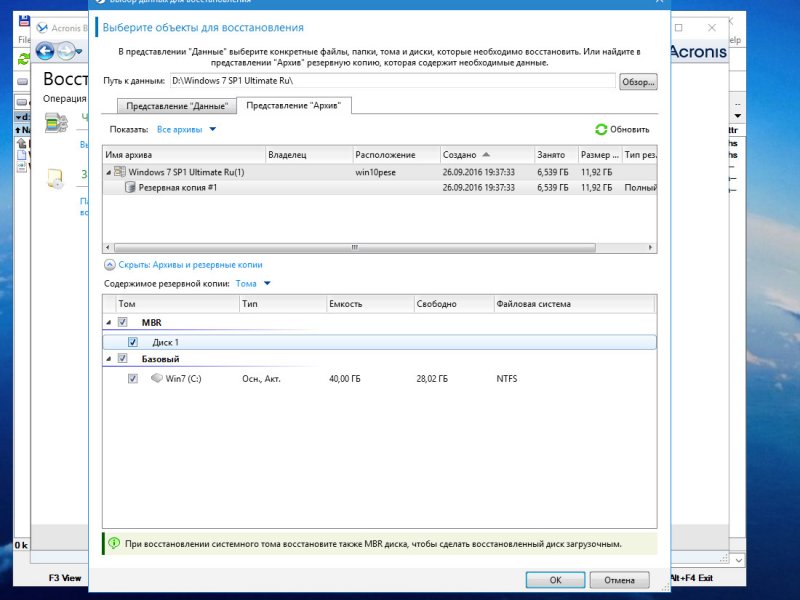Click F3 View in the background file manager

(x=65, y=578)
